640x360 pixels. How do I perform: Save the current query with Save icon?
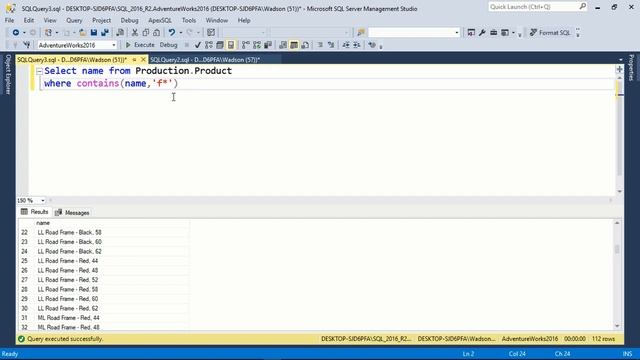click(x=94, y=33)
